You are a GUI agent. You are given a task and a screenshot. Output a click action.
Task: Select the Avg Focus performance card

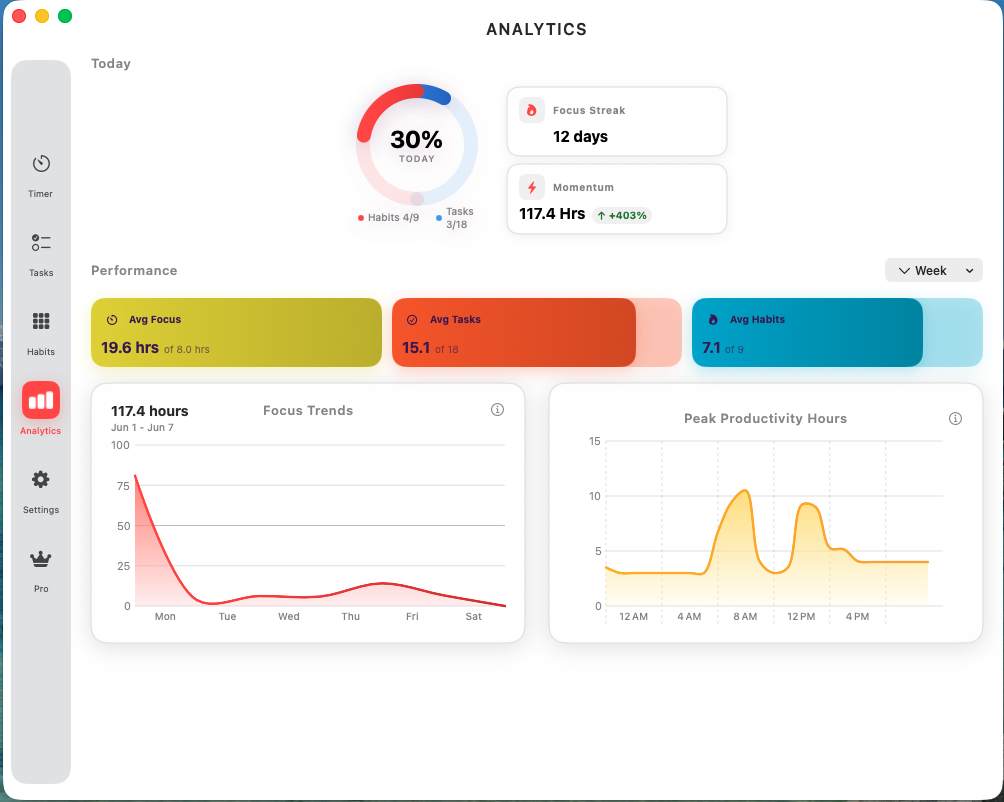[236, 332]
